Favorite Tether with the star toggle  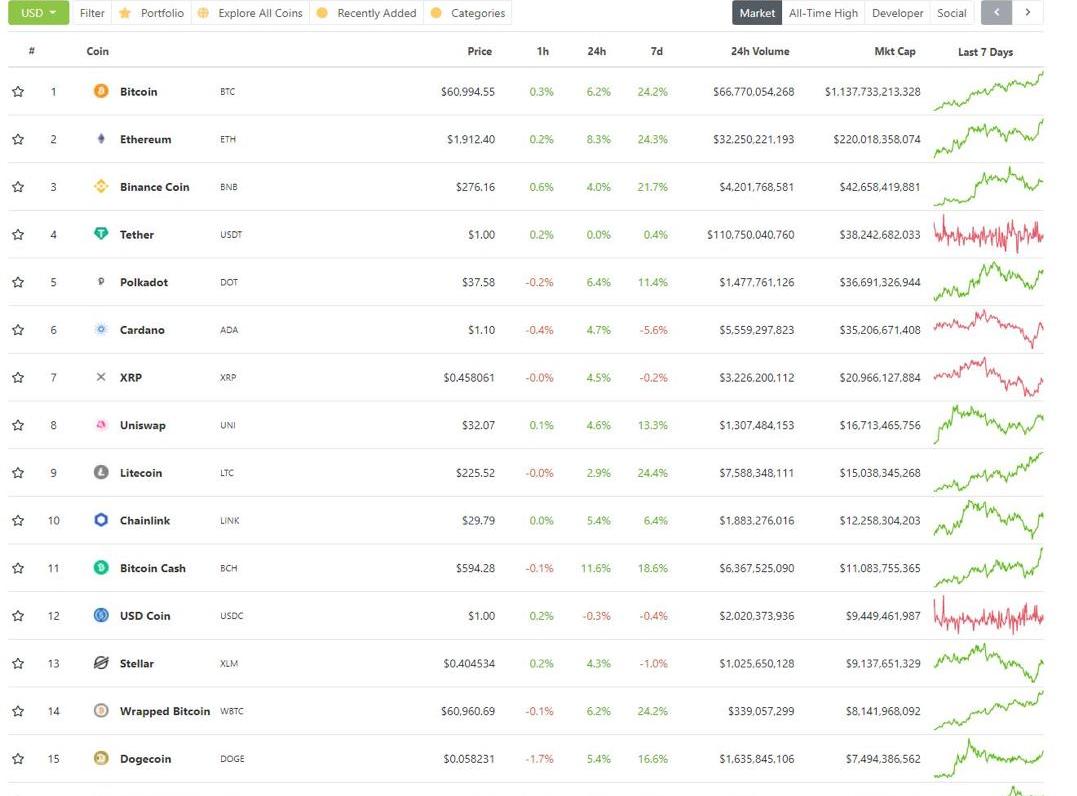(18, 234)
